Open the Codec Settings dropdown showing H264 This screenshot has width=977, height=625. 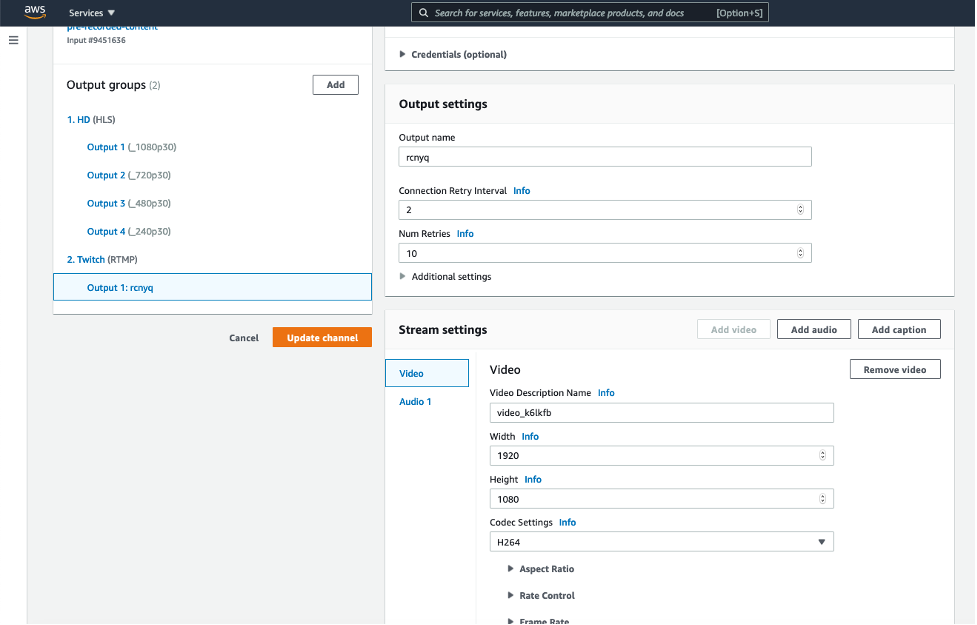661,541
